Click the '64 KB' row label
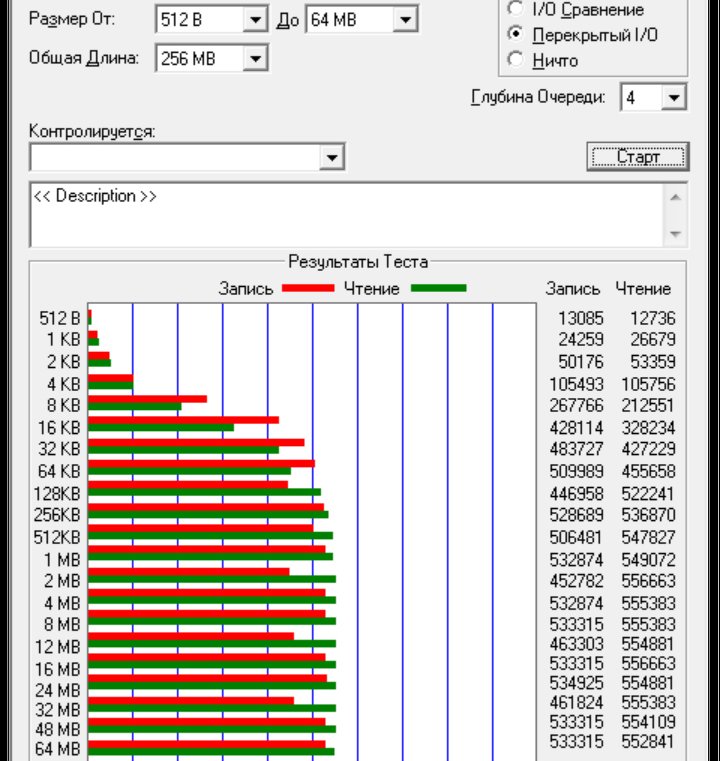The width and height of the screenshot is (720, 761). click(59, 471)
